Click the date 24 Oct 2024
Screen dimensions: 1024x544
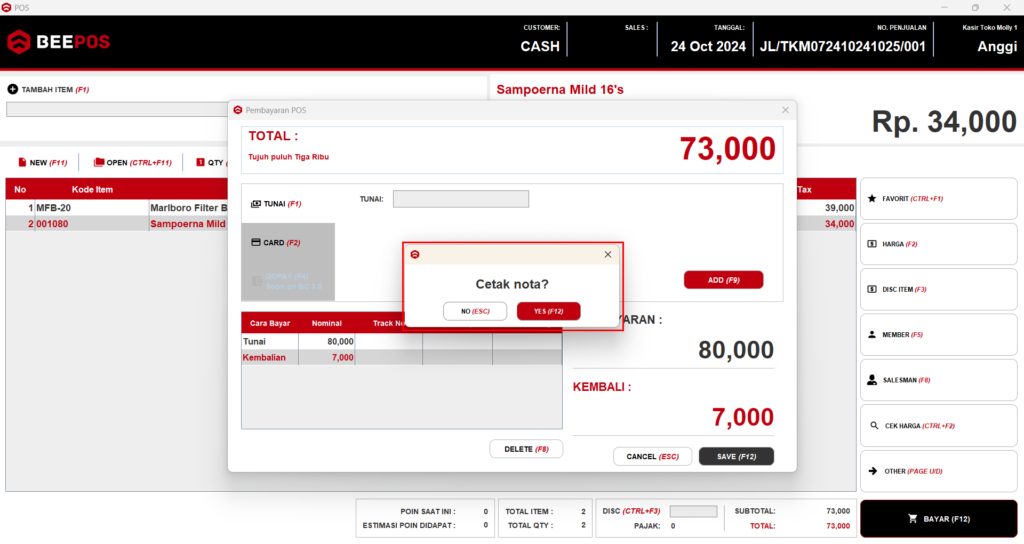click(708, 46)
